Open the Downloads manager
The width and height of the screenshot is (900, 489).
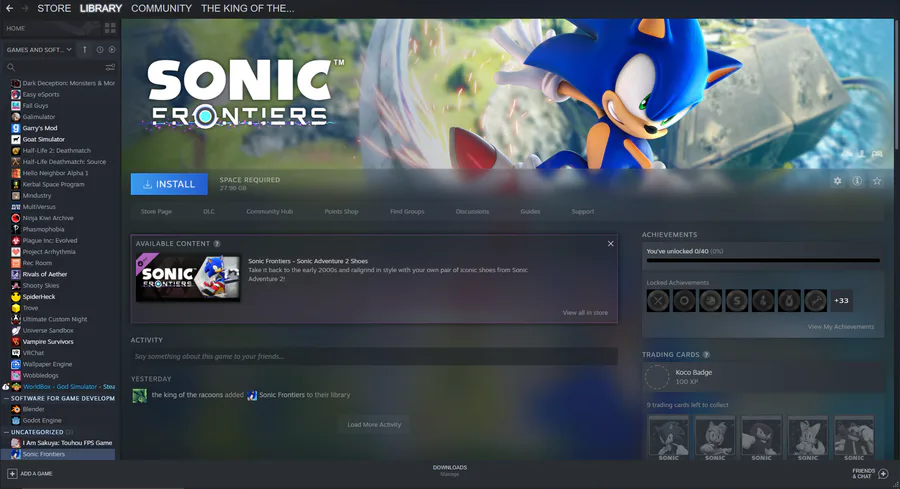tap(450, 471)
